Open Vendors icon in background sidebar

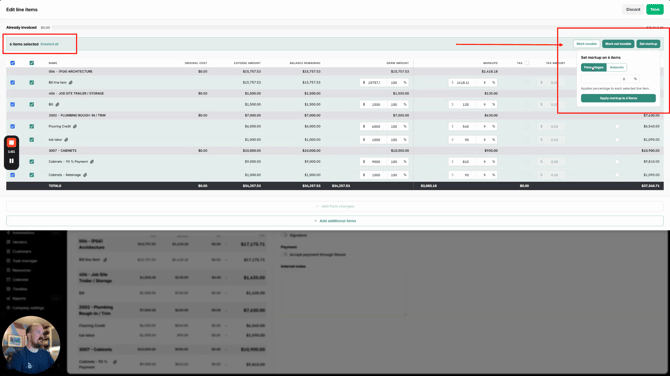[8, 242]
